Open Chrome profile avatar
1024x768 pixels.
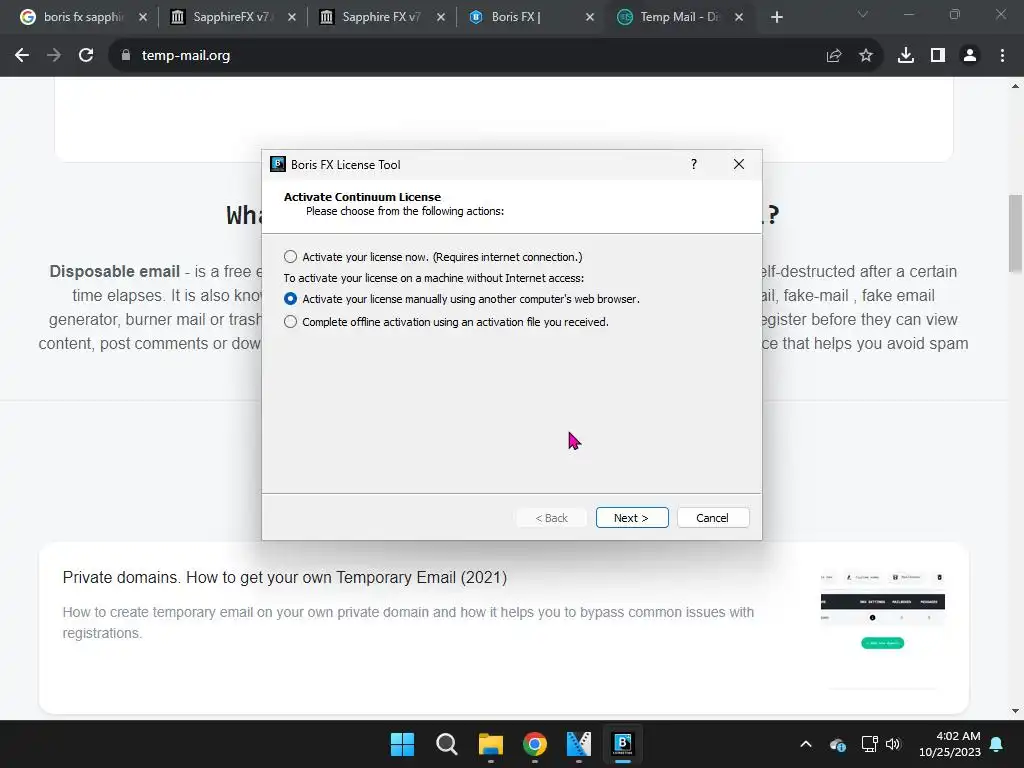[x=970, y=56]
